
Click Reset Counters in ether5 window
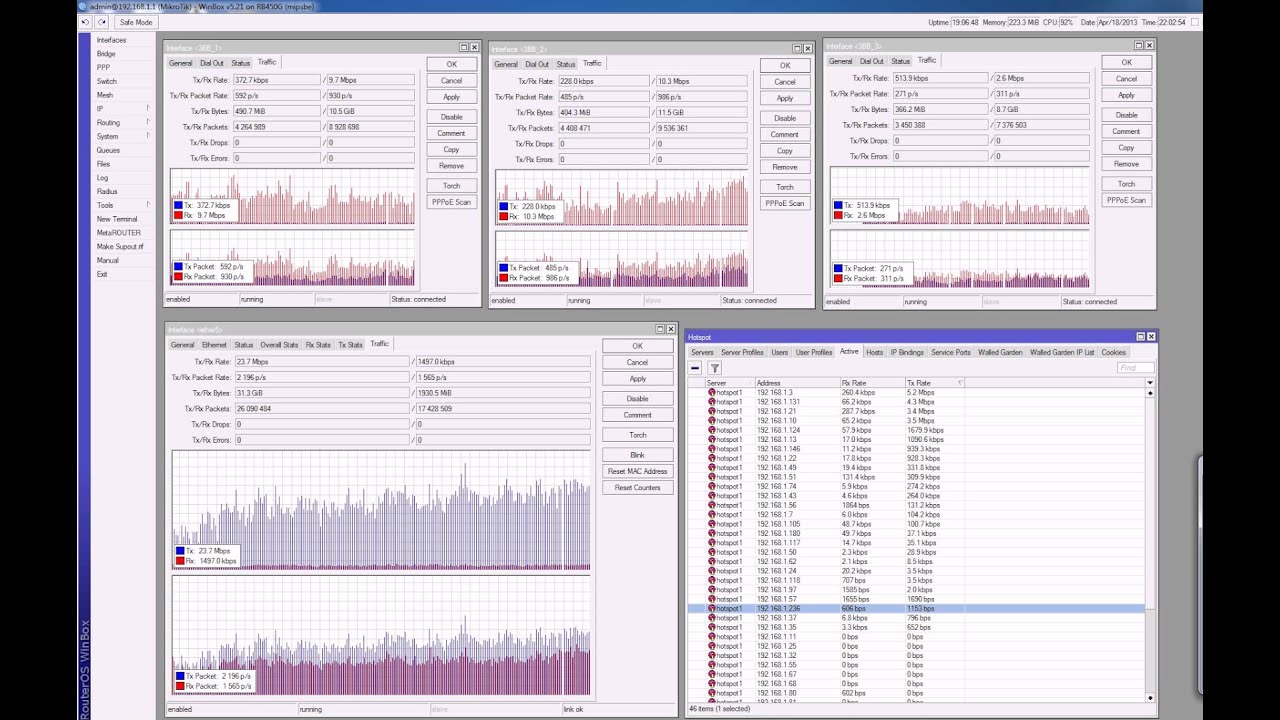point(637,488)
